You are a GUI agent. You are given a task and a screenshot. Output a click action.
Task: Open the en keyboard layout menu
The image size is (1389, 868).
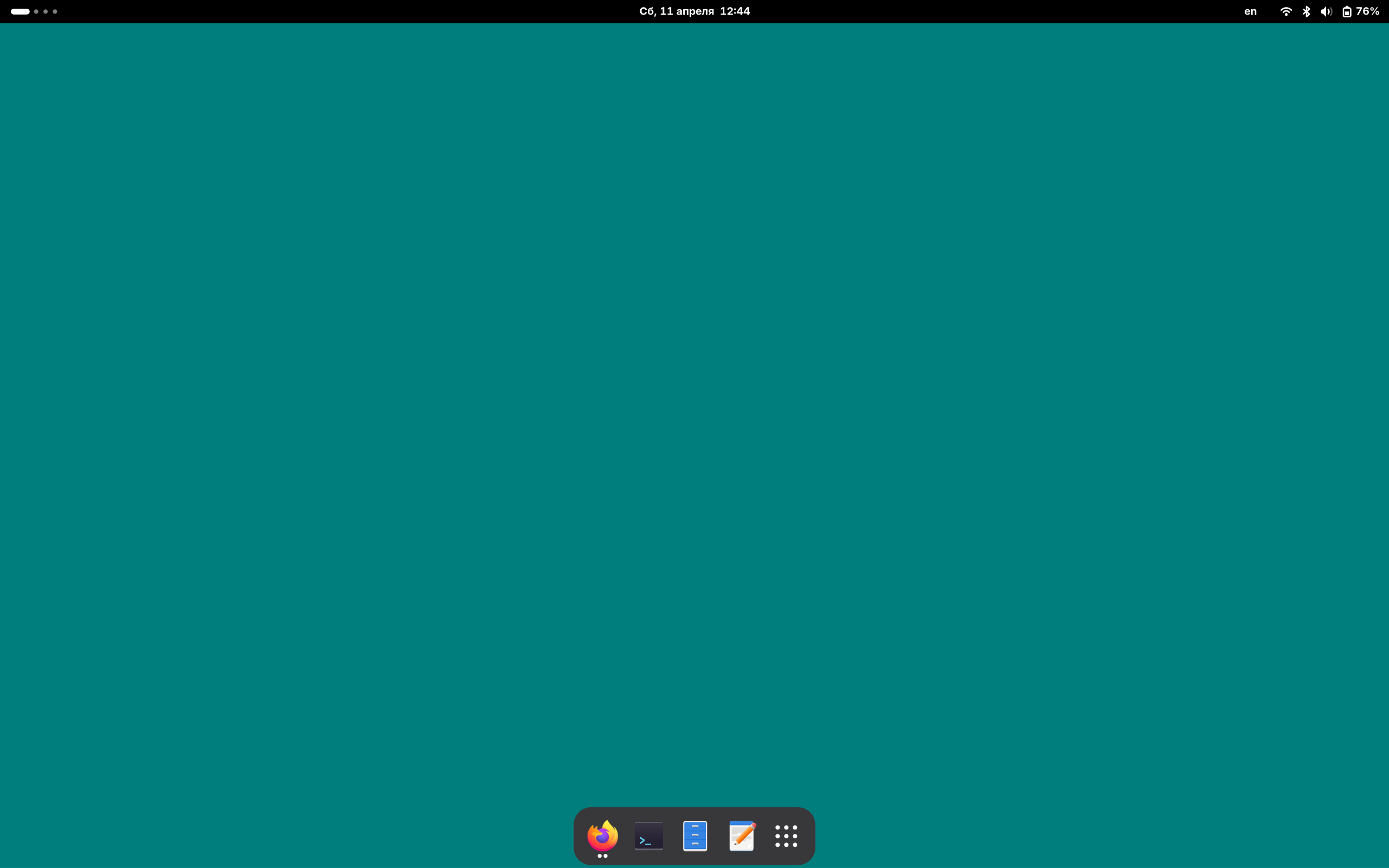point(1250,11)
